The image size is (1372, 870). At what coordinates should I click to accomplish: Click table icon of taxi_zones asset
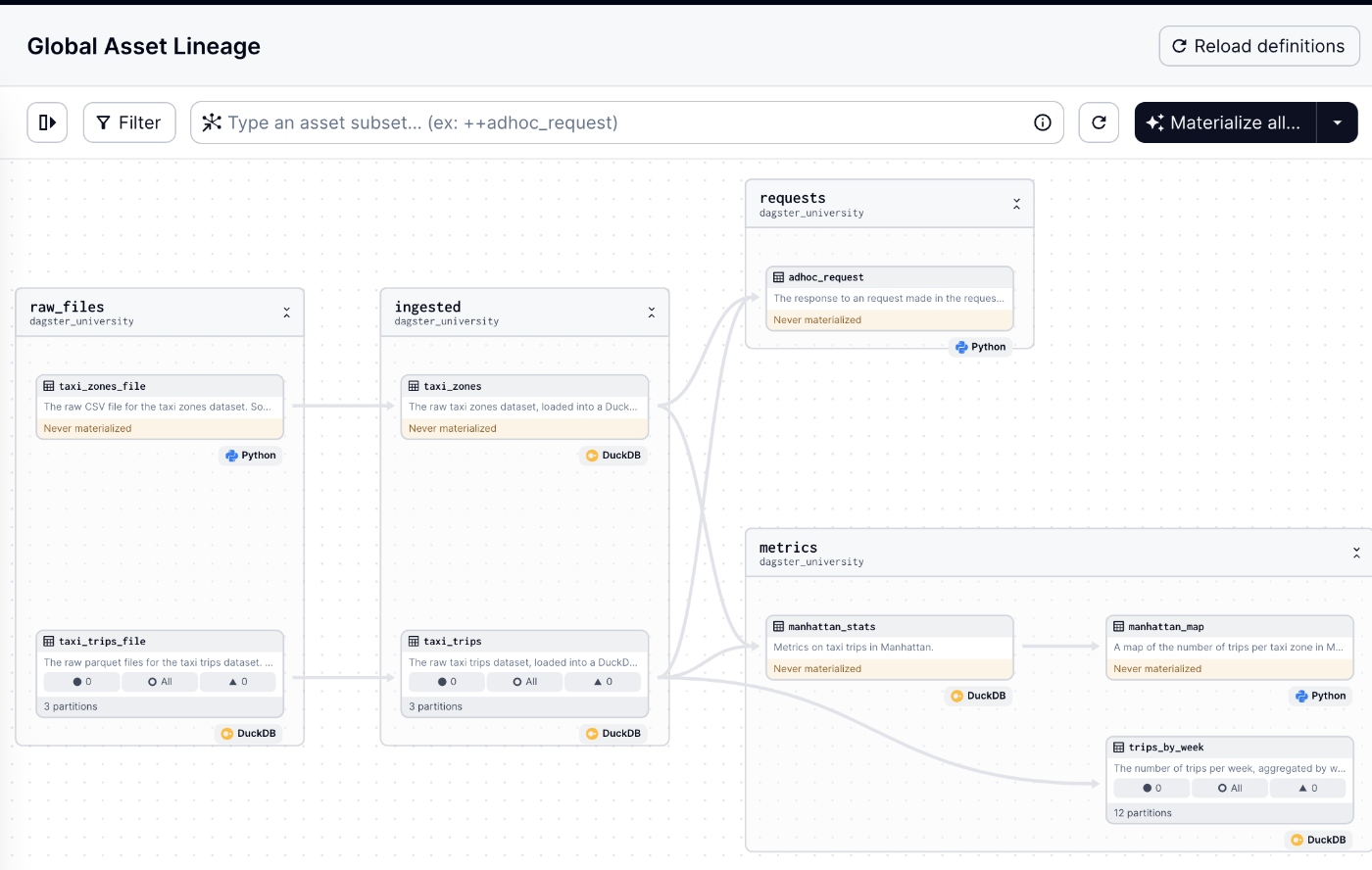pyautogui.click(x=414, y=386)
